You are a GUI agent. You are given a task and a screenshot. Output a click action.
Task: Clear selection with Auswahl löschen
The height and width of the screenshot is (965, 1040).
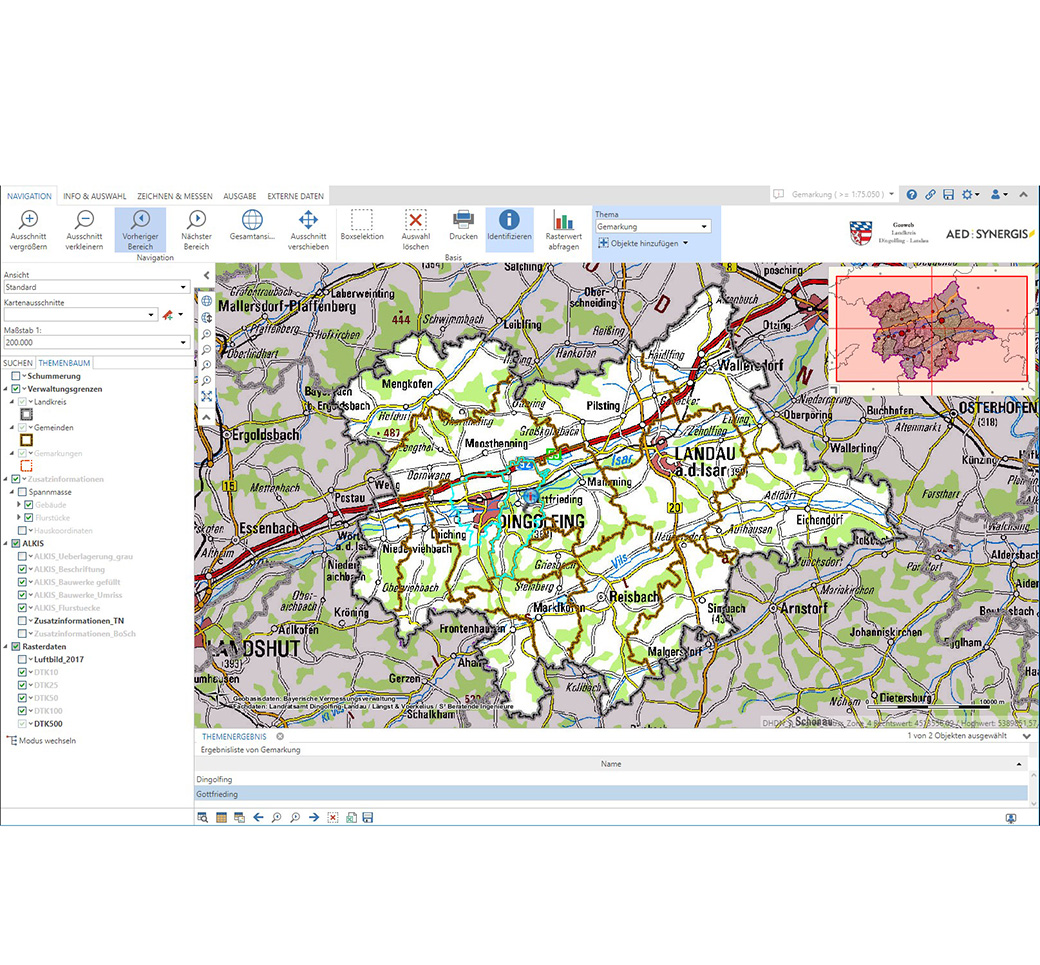coord(416,229)
